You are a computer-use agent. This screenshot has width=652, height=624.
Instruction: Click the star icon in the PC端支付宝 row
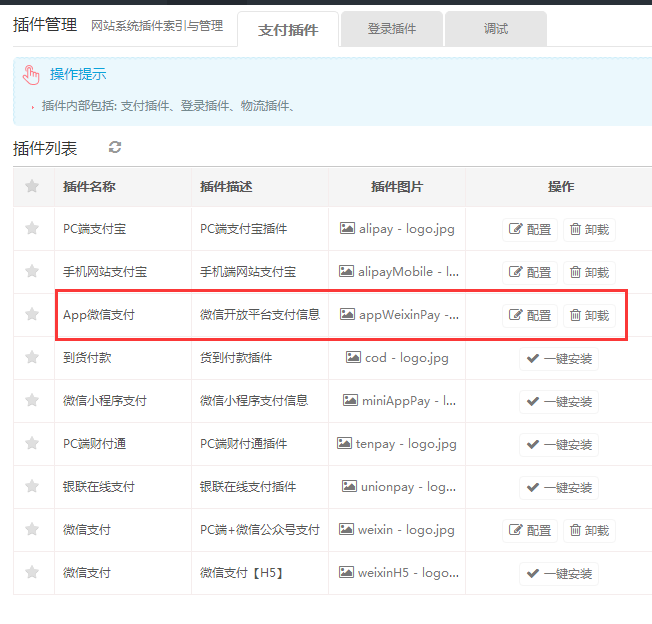[x=32, y=229]
